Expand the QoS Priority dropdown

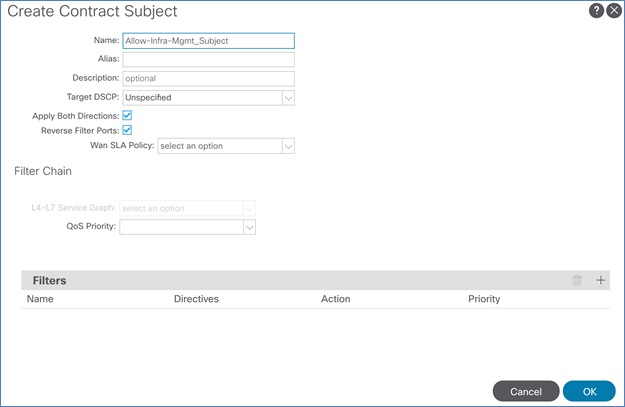point(250,227)
